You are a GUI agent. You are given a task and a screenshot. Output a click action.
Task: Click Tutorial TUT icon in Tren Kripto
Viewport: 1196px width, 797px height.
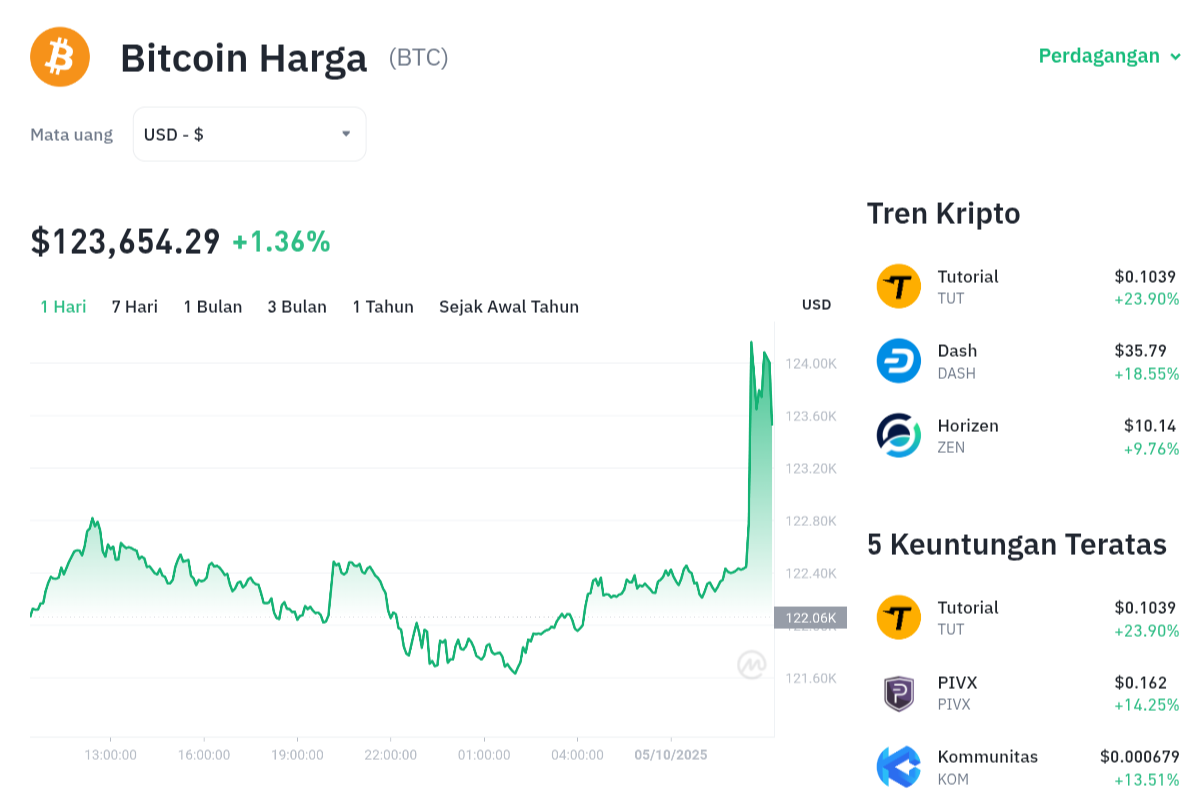(898, 286)
